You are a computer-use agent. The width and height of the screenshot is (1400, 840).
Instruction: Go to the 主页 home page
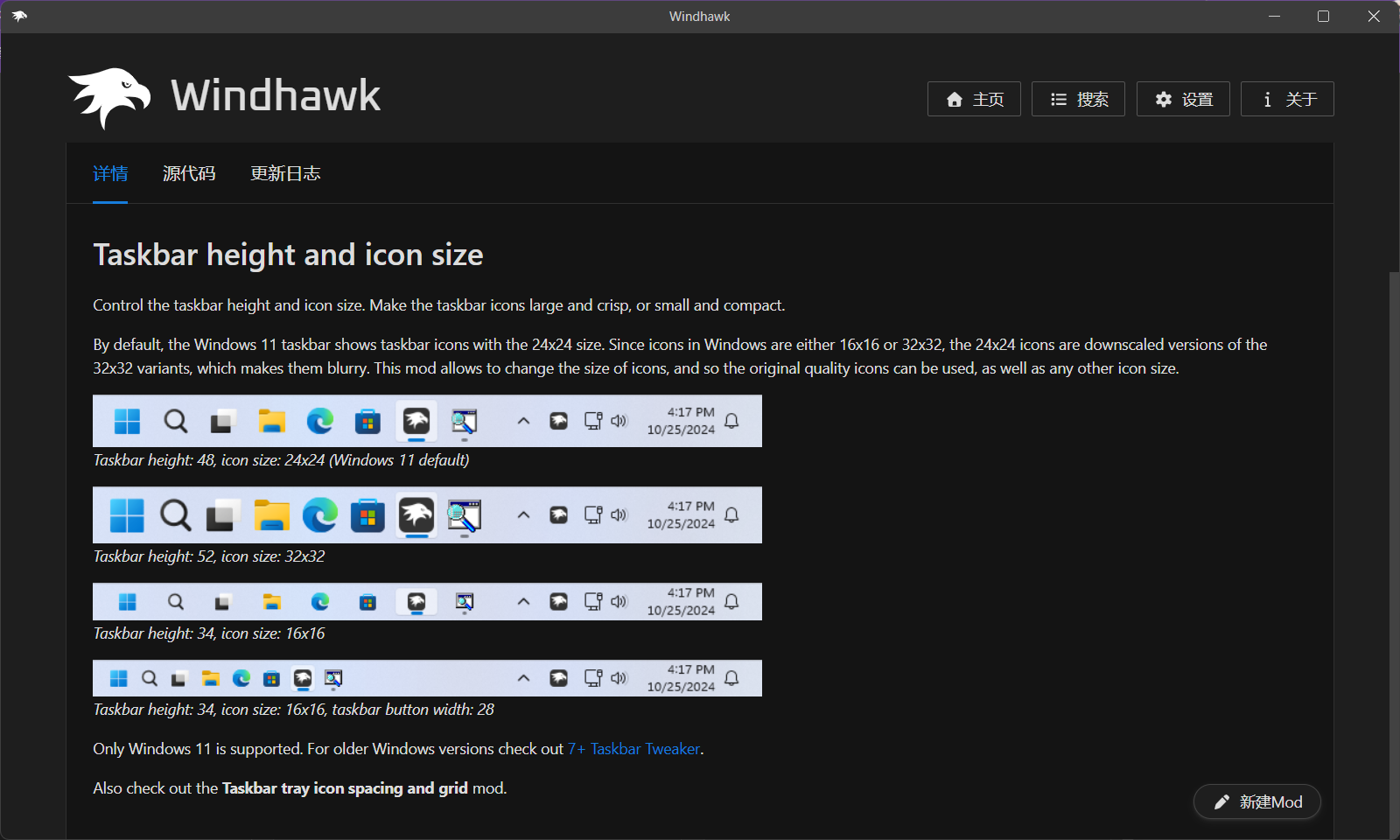pyautogui.click(x=974, y=99)
